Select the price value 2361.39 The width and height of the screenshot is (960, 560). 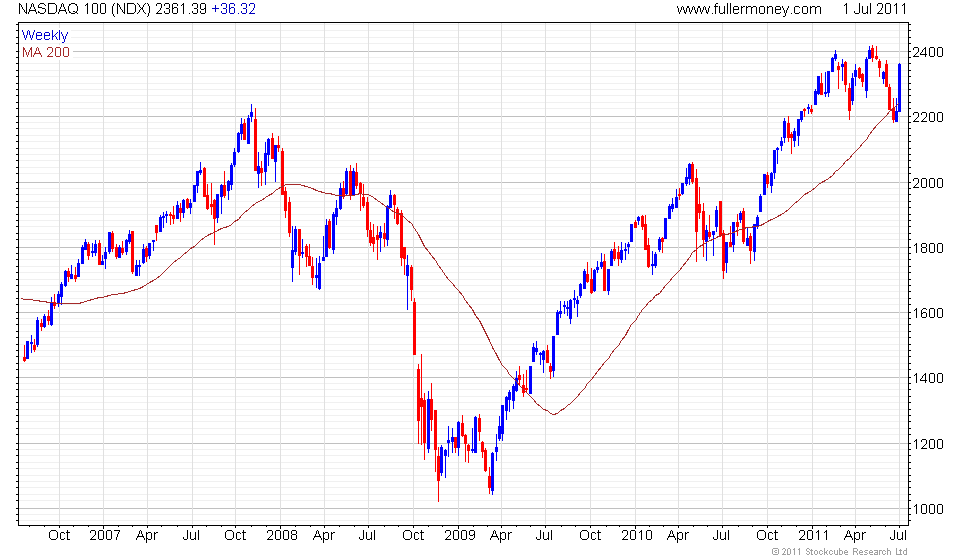click(x=181, y=9)
